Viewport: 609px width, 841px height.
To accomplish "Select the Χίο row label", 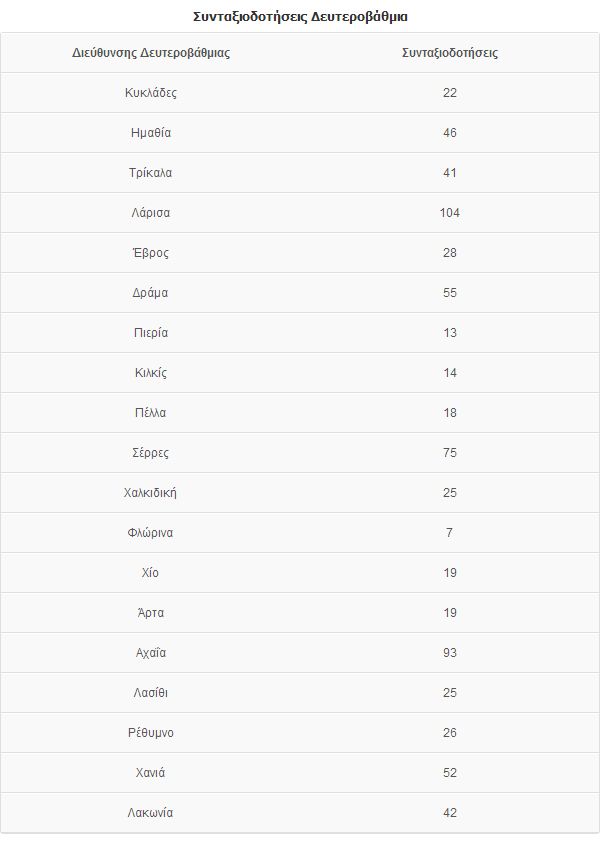I will click(x=152, y=573).
